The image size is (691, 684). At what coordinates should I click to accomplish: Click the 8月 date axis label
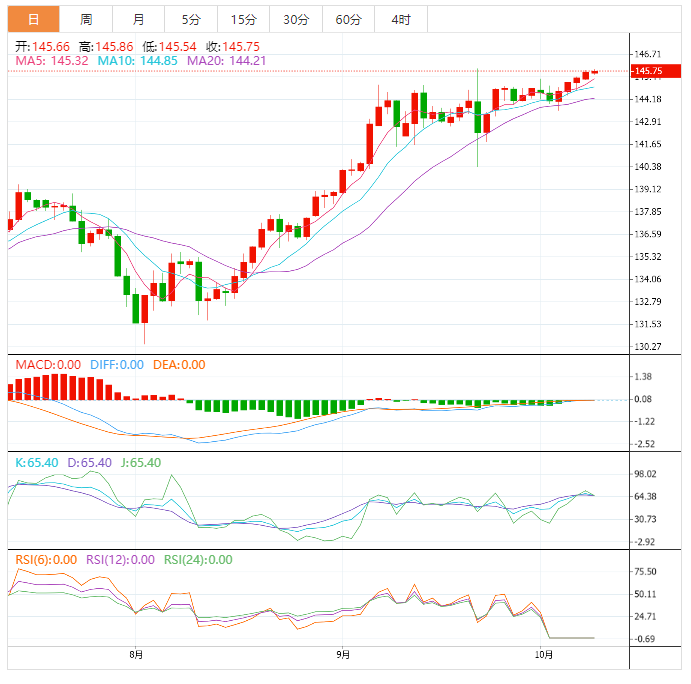[x=136, y=655]
